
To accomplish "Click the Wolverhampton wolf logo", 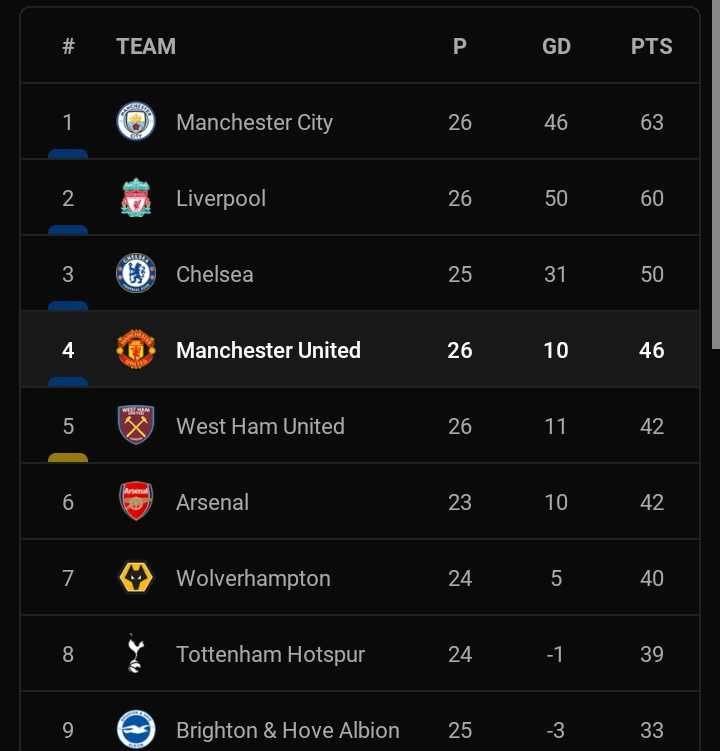I will [x=136, y=578].
